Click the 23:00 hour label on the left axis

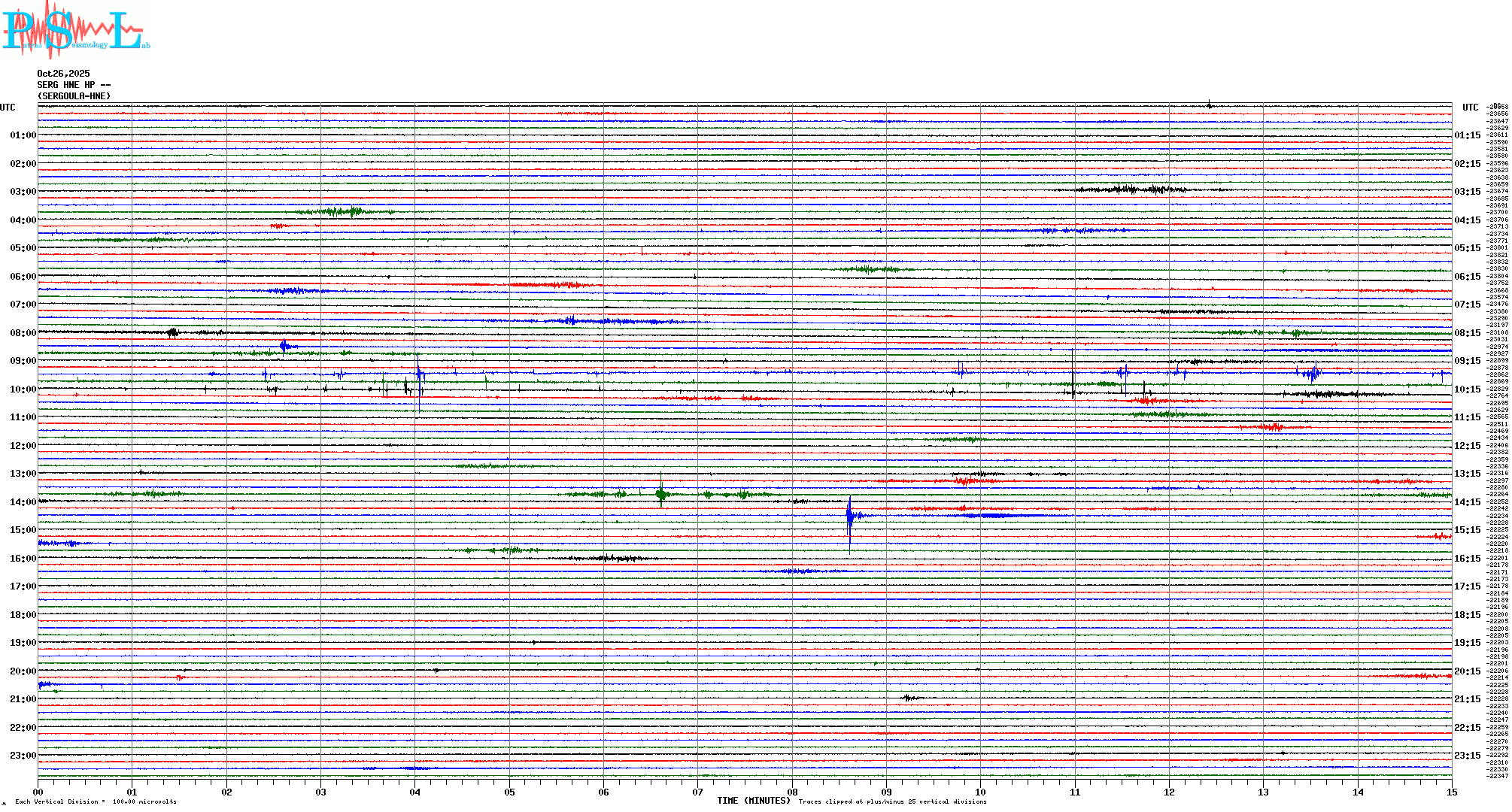coord(23,756)
